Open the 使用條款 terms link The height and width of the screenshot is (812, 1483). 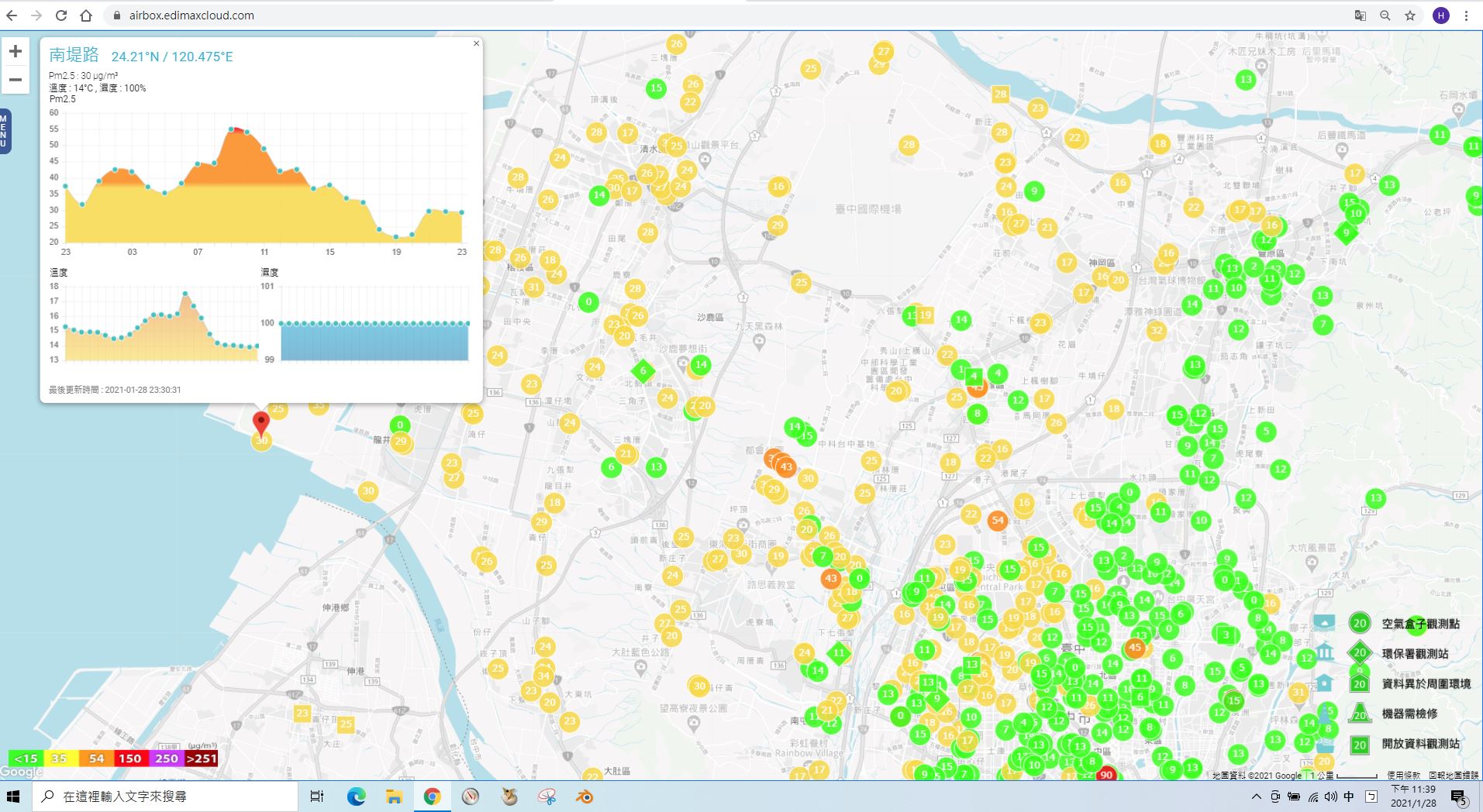pyautogui.click(x=1404, y=775)
